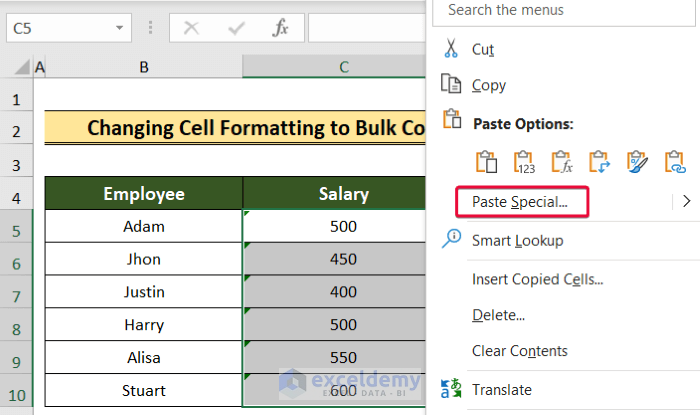
Task: Click Smart Lookup menu item
Action: tap(517, 240)
